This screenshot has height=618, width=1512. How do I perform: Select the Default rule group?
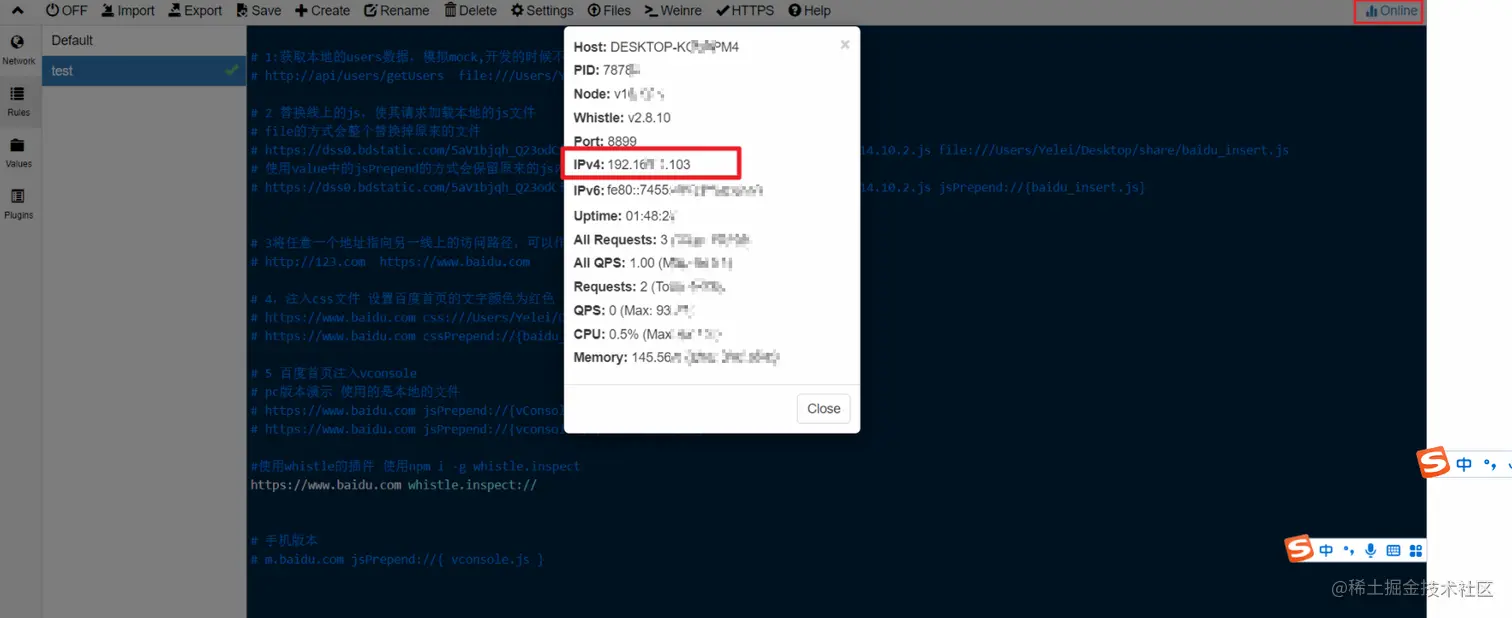tap(144, 40)
